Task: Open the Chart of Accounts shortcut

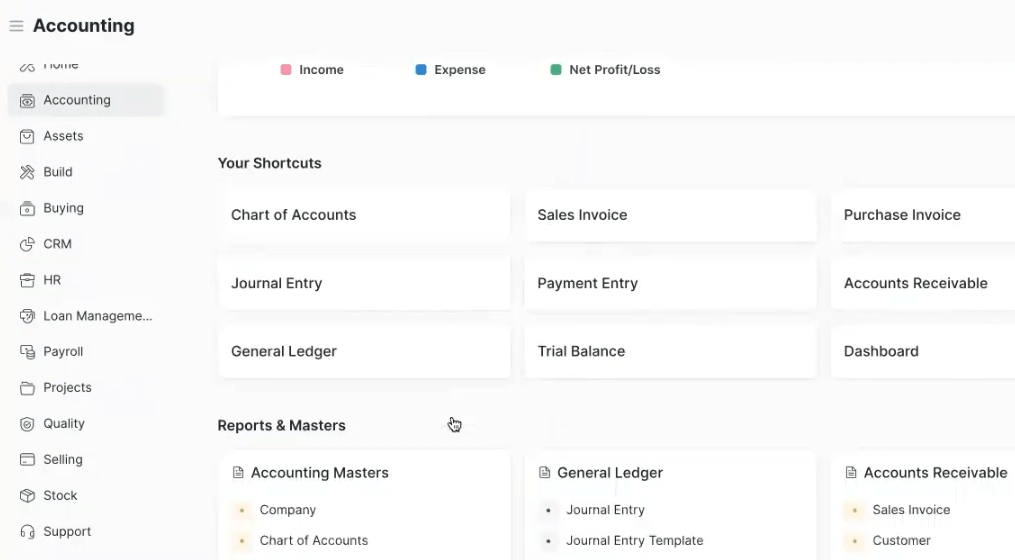Action: 364,215
